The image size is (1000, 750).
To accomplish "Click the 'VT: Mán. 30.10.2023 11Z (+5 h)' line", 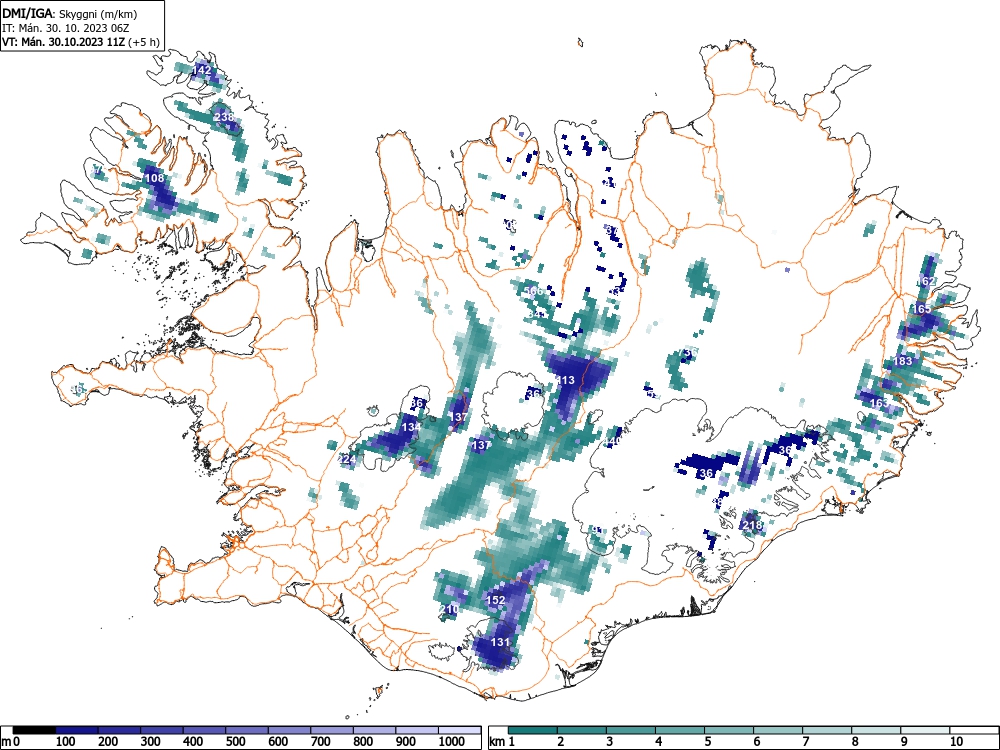I will (80, 42).
